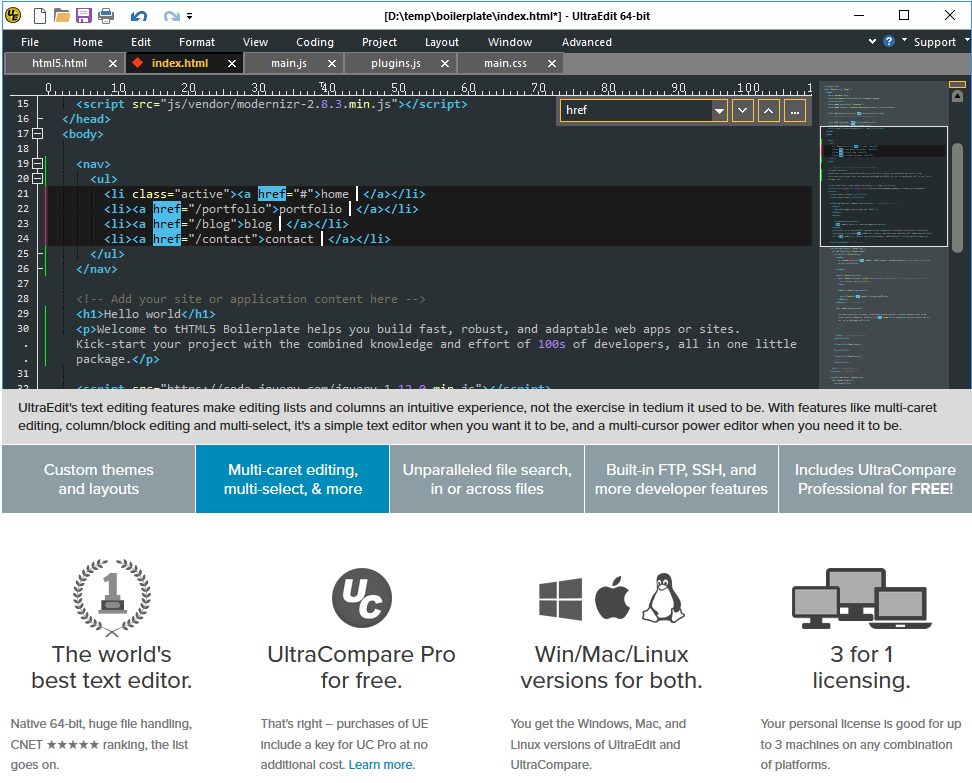Image resolution: width=972 pixels, height=783 pixels.
Task: Close the plugins.js tab
Action: 444,63
